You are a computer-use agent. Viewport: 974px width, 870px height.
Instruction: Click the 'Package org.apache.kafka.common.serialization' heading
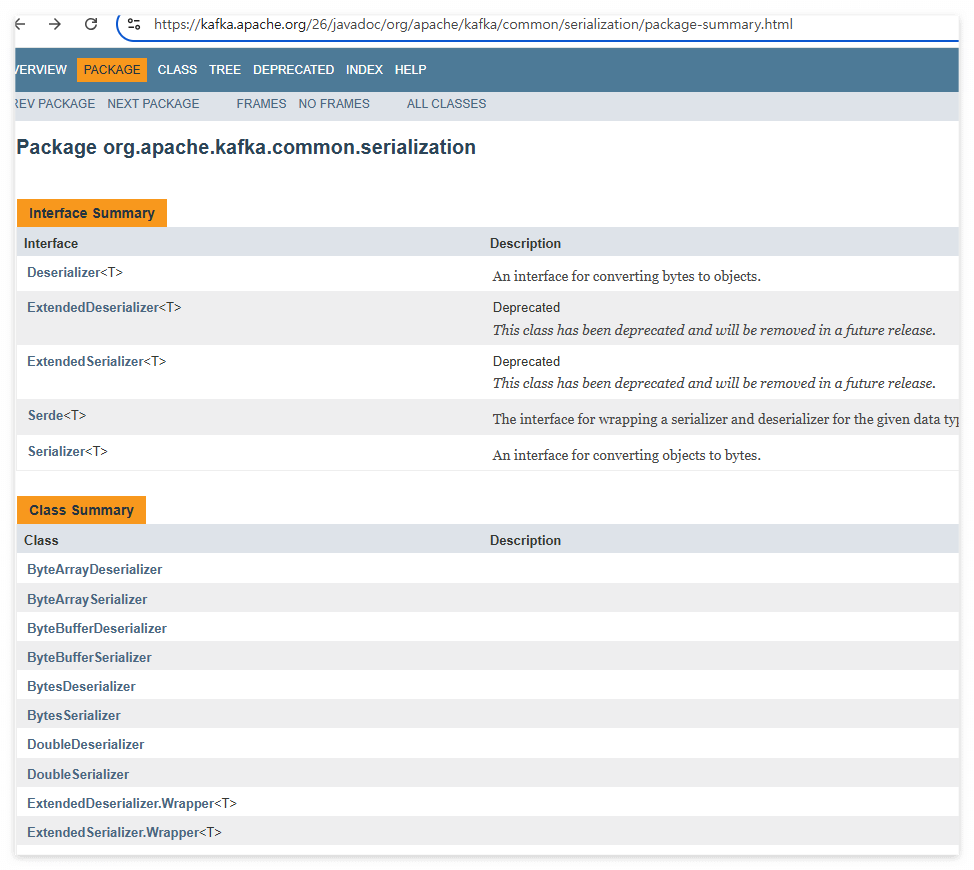(x=246, y=147)
